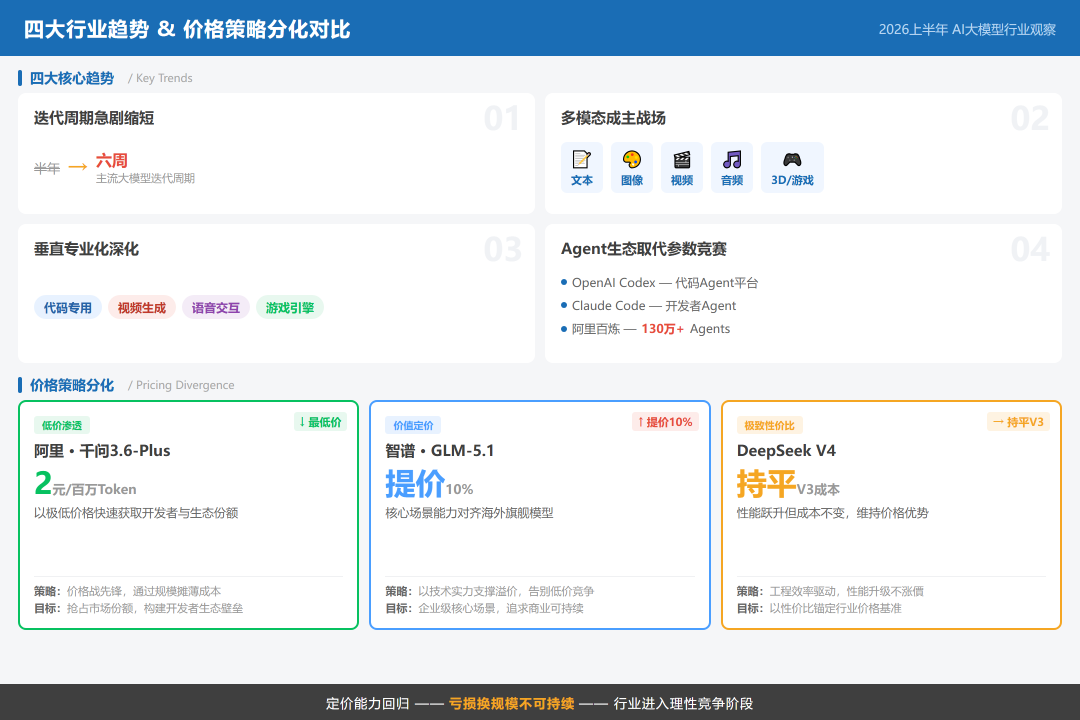Screen dimensions: 1080x720
Task: Click the 四大核心趋势 section heading
Action: click(72, 78)
